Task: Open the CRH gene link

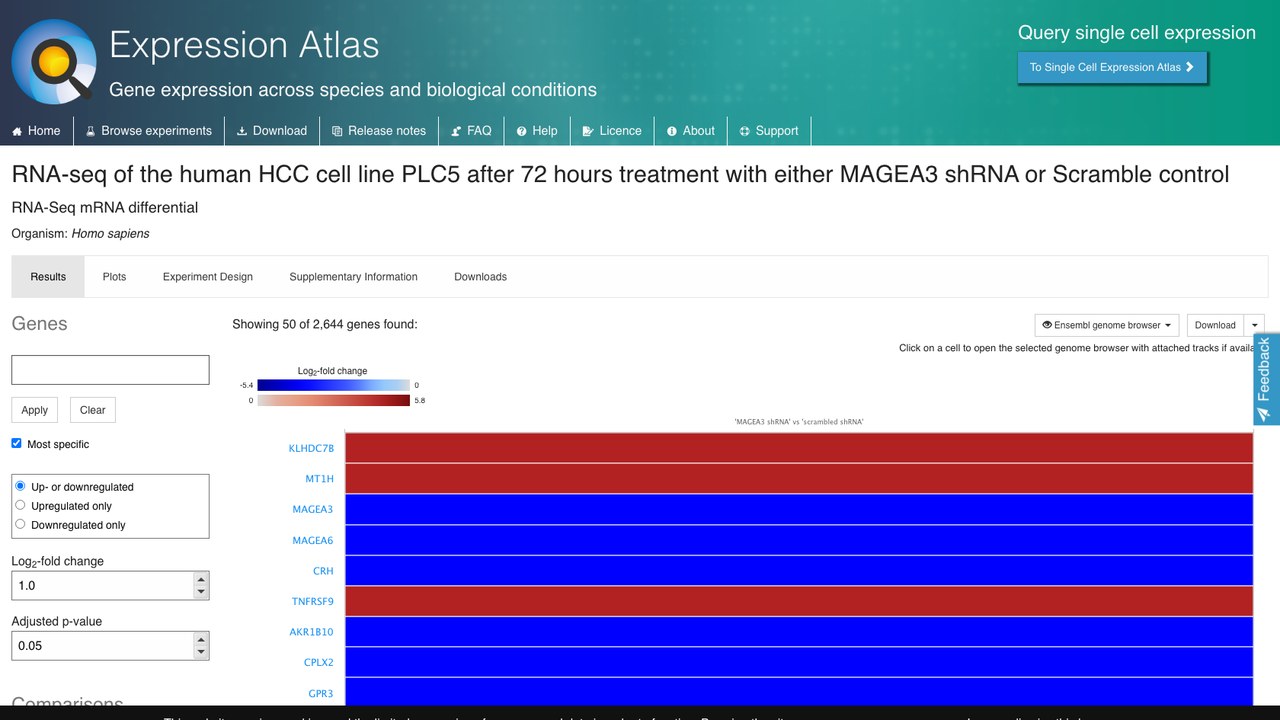Action: point(323,571)
